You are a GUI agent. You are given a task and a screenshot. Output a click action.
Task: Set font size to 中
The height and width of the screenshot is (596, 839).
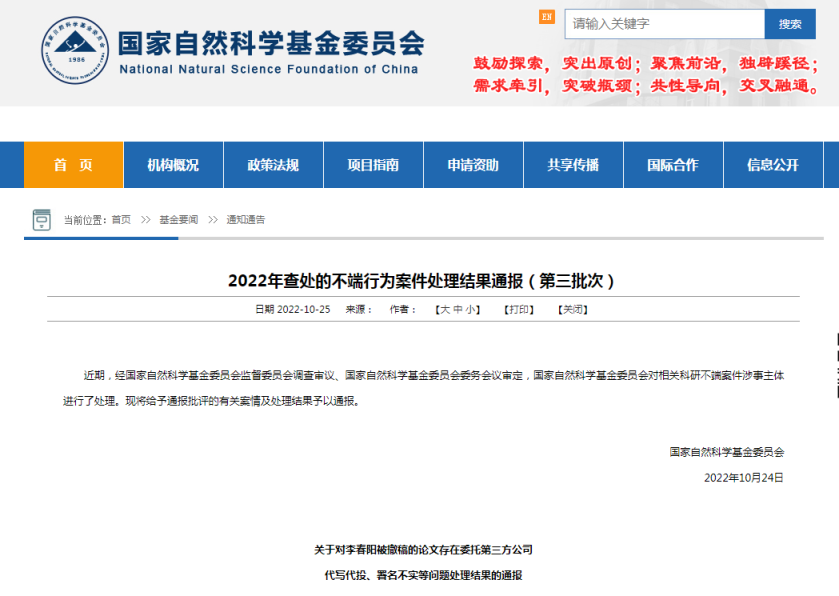click(458, 309)
